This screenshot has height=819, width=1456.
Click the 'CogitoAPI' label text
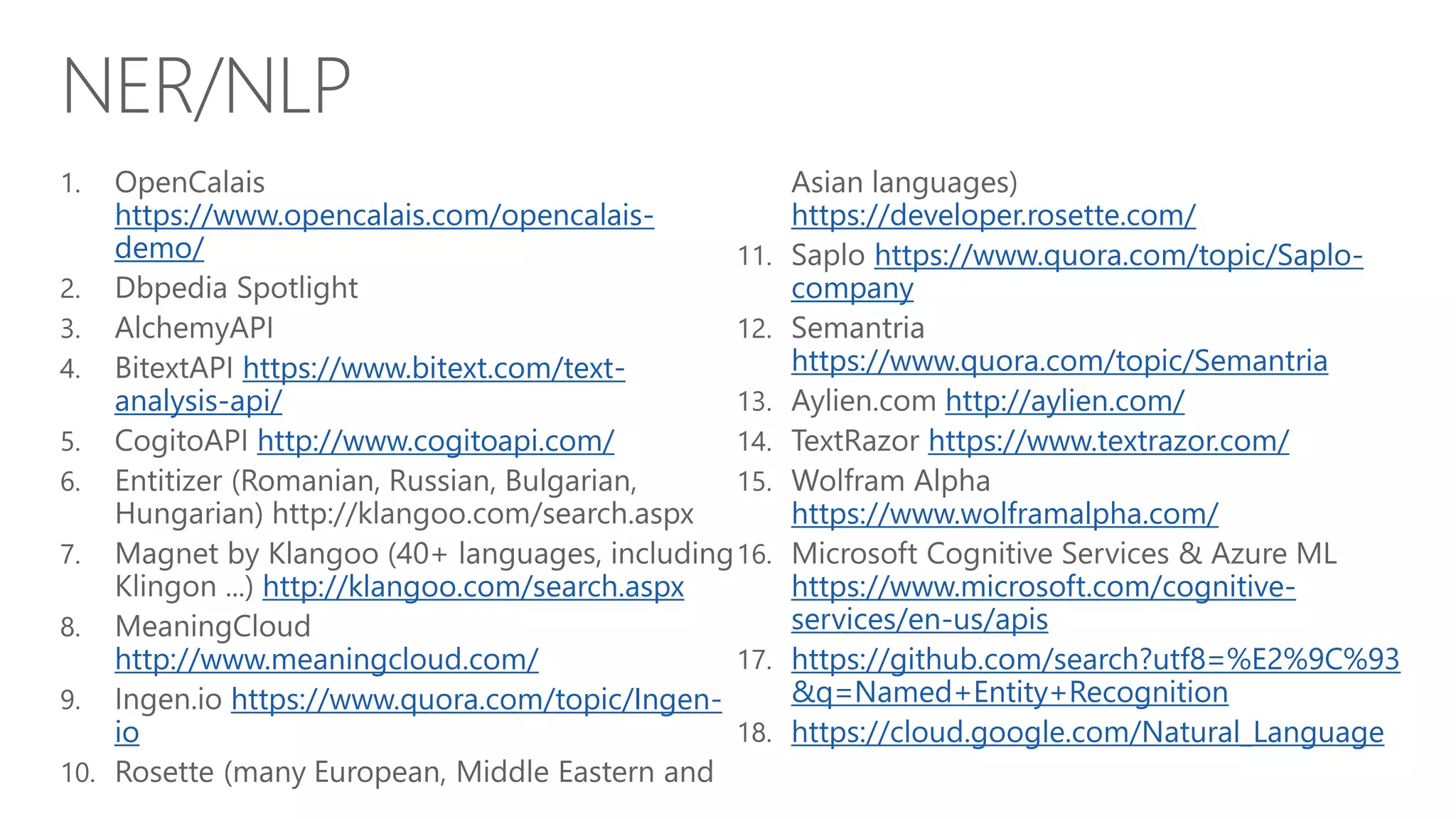tap(181, 441)
